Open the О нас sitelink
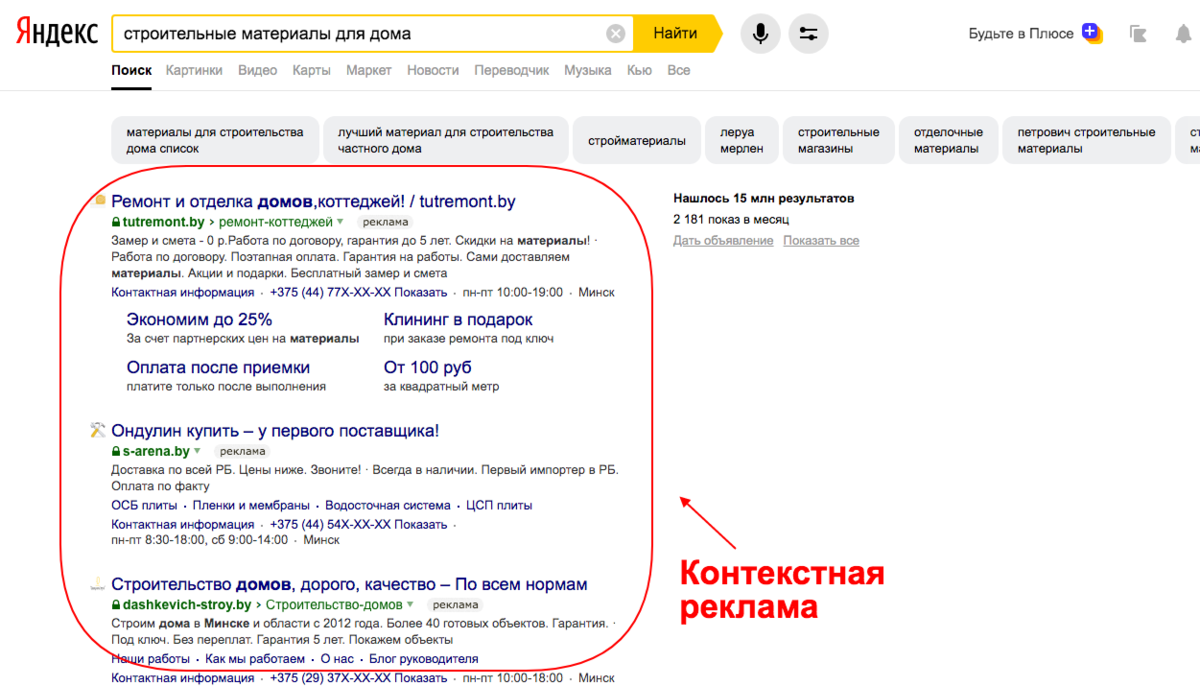 coord(337,659)
